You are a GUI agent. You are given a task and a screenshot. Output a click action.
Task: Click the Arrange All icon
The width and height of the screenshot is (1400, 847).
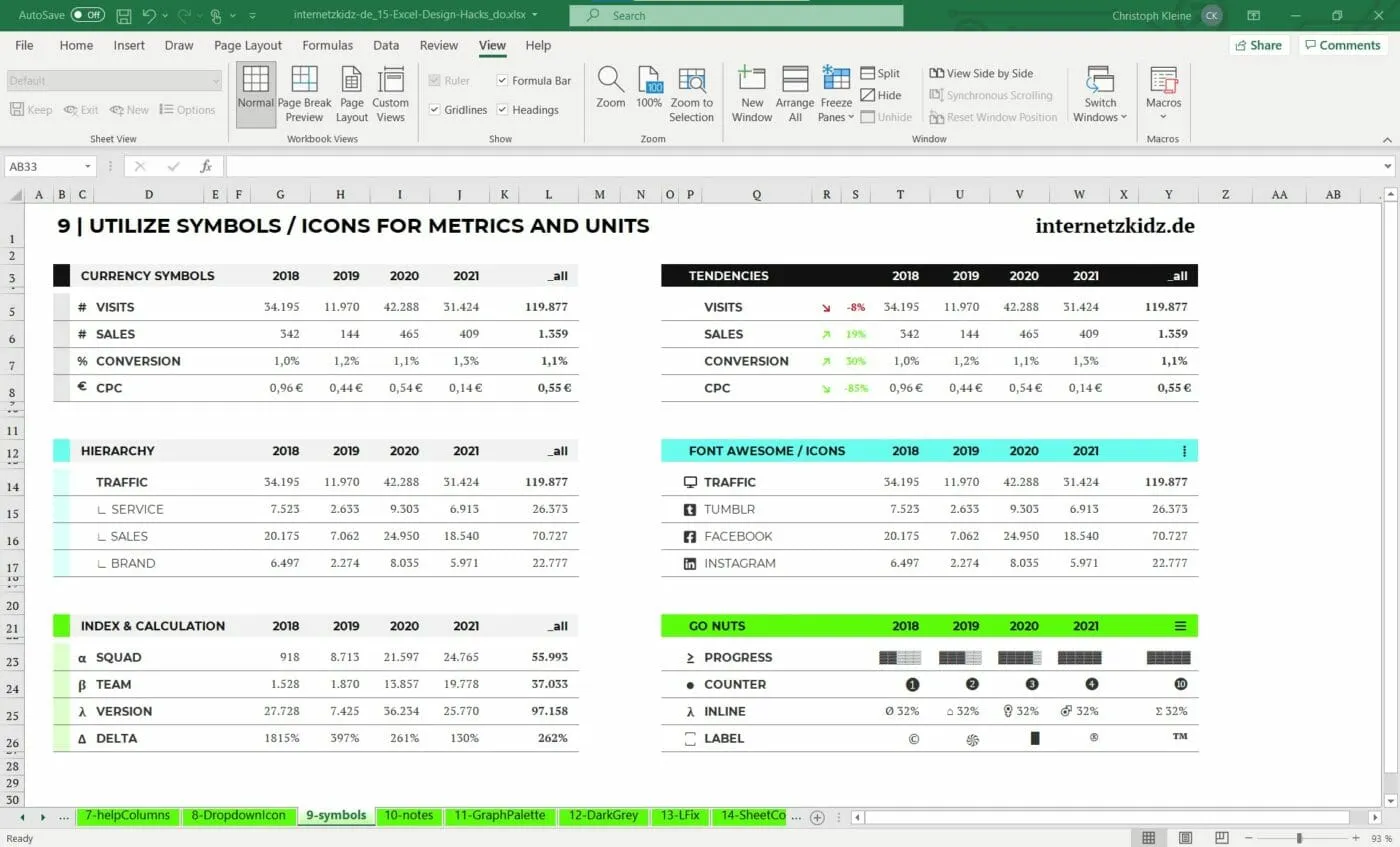(x=794, y=92)
